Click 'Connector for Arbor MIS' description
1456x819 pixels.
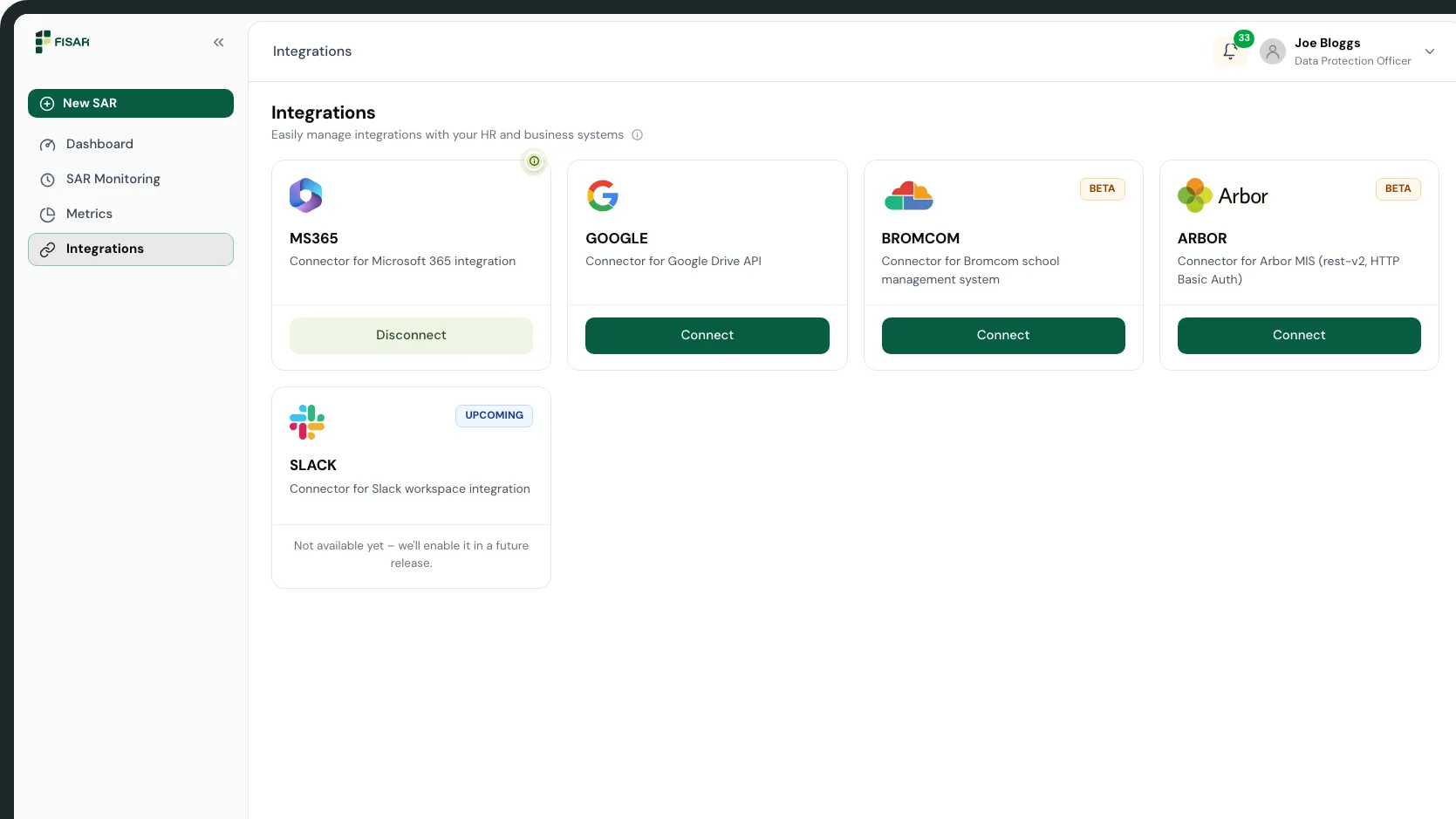[1289, 270]
